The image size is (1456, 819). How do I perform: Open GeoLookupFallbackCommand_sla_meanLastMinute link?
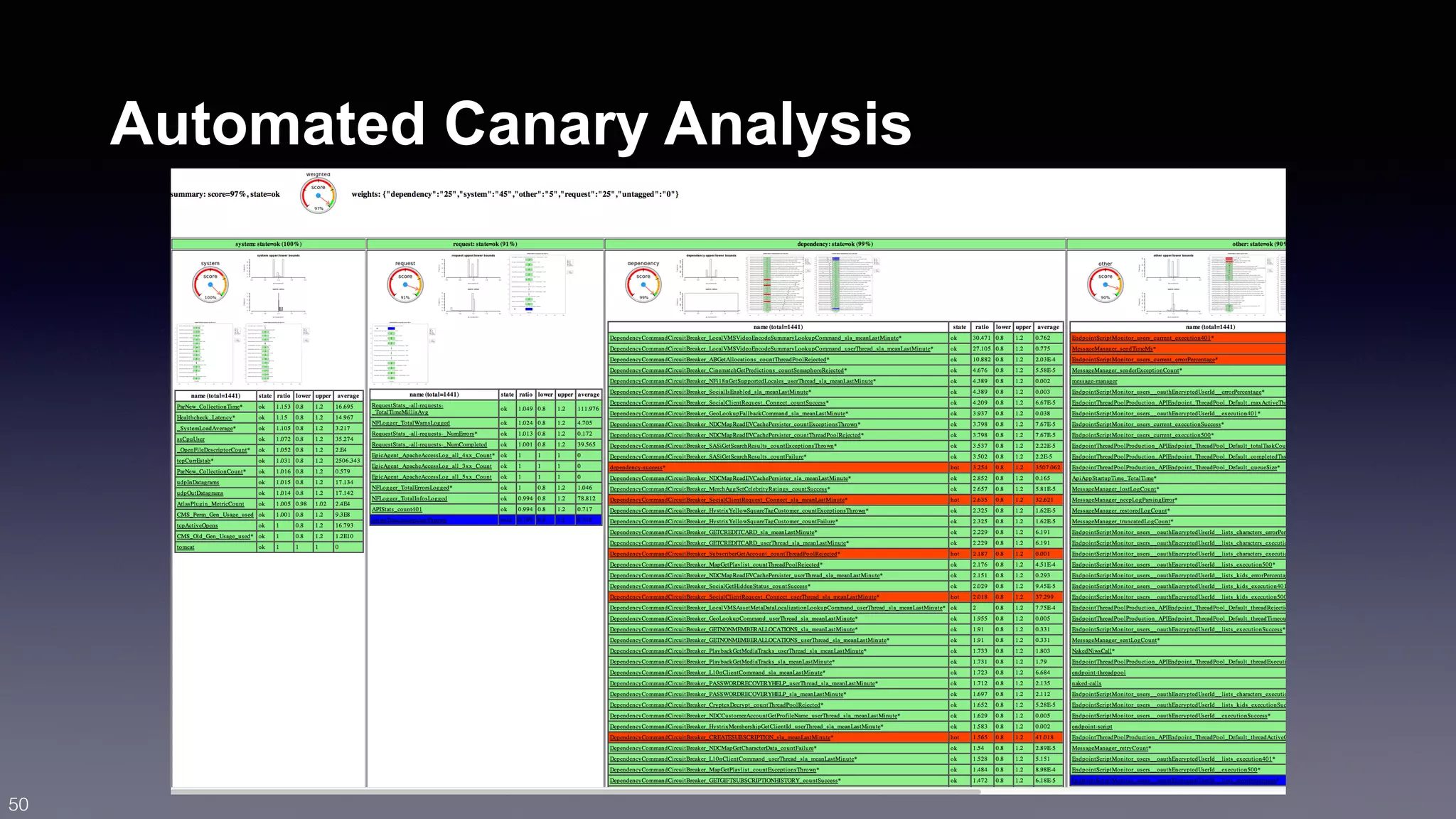pos(729,414)
